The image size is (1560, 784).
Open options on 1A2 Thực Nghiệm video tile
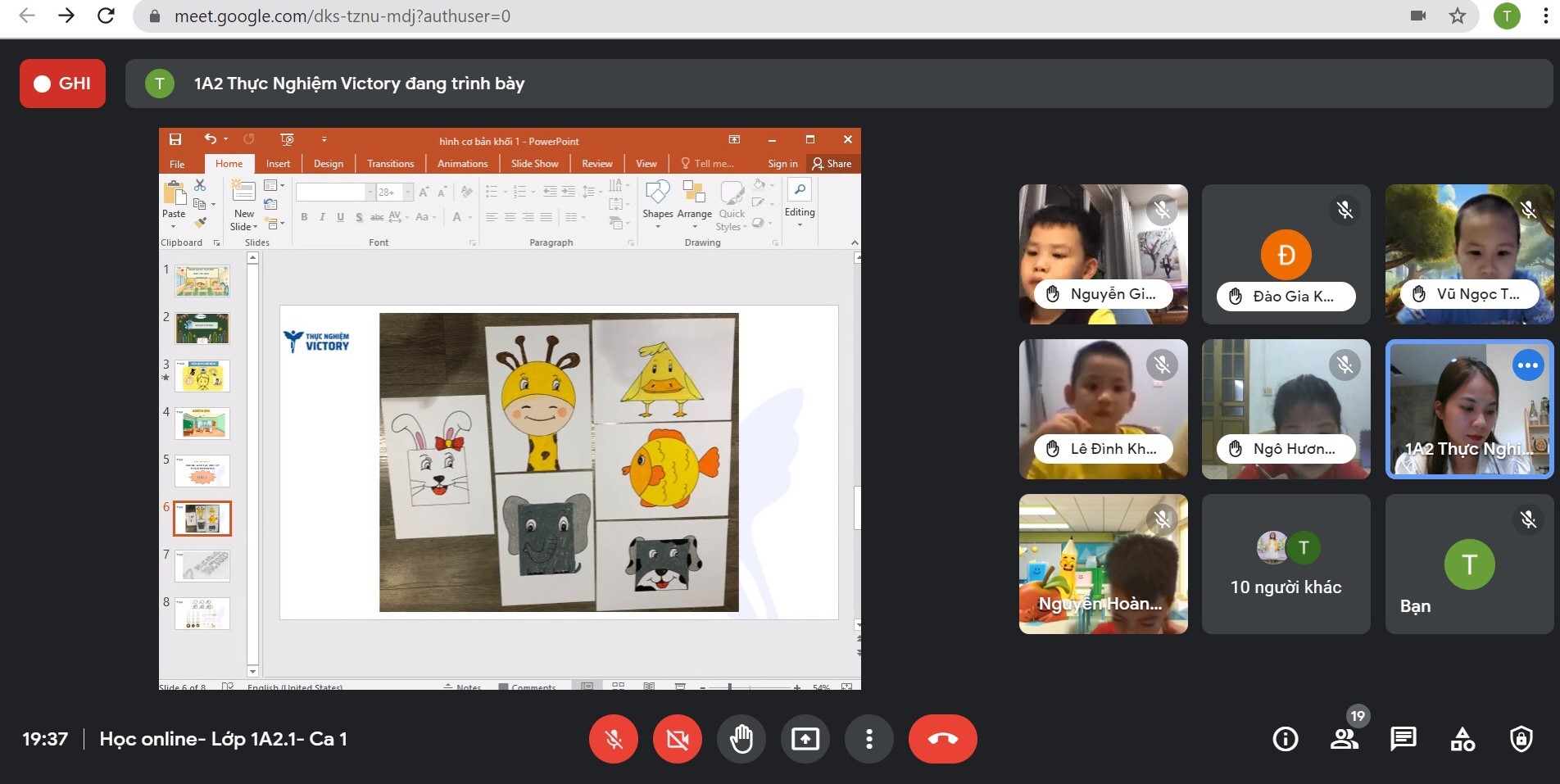(x=1527, y=365)
